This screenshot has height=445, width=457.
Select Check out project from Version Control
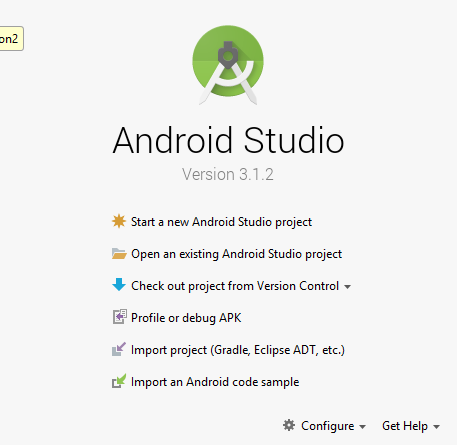coord(235,286)
